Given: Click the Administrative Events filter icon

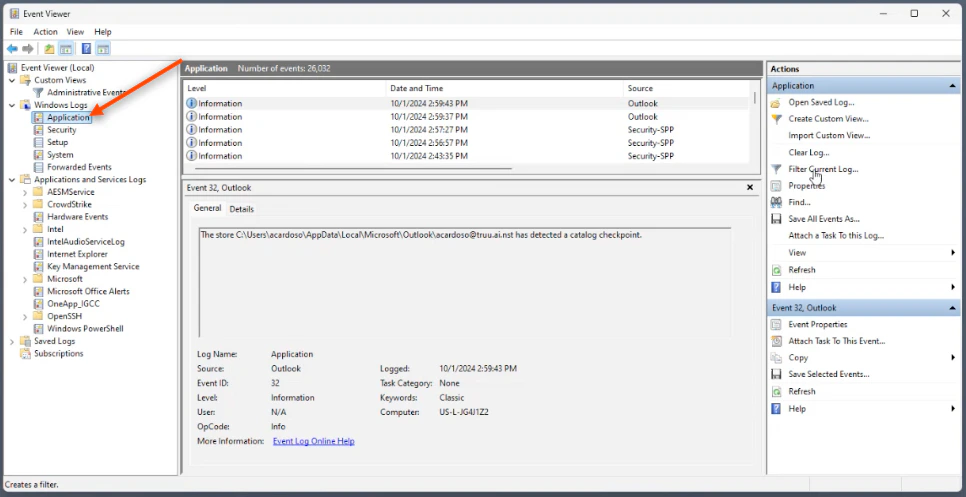Looking at the screenshot, I should [x=39, y=92].
